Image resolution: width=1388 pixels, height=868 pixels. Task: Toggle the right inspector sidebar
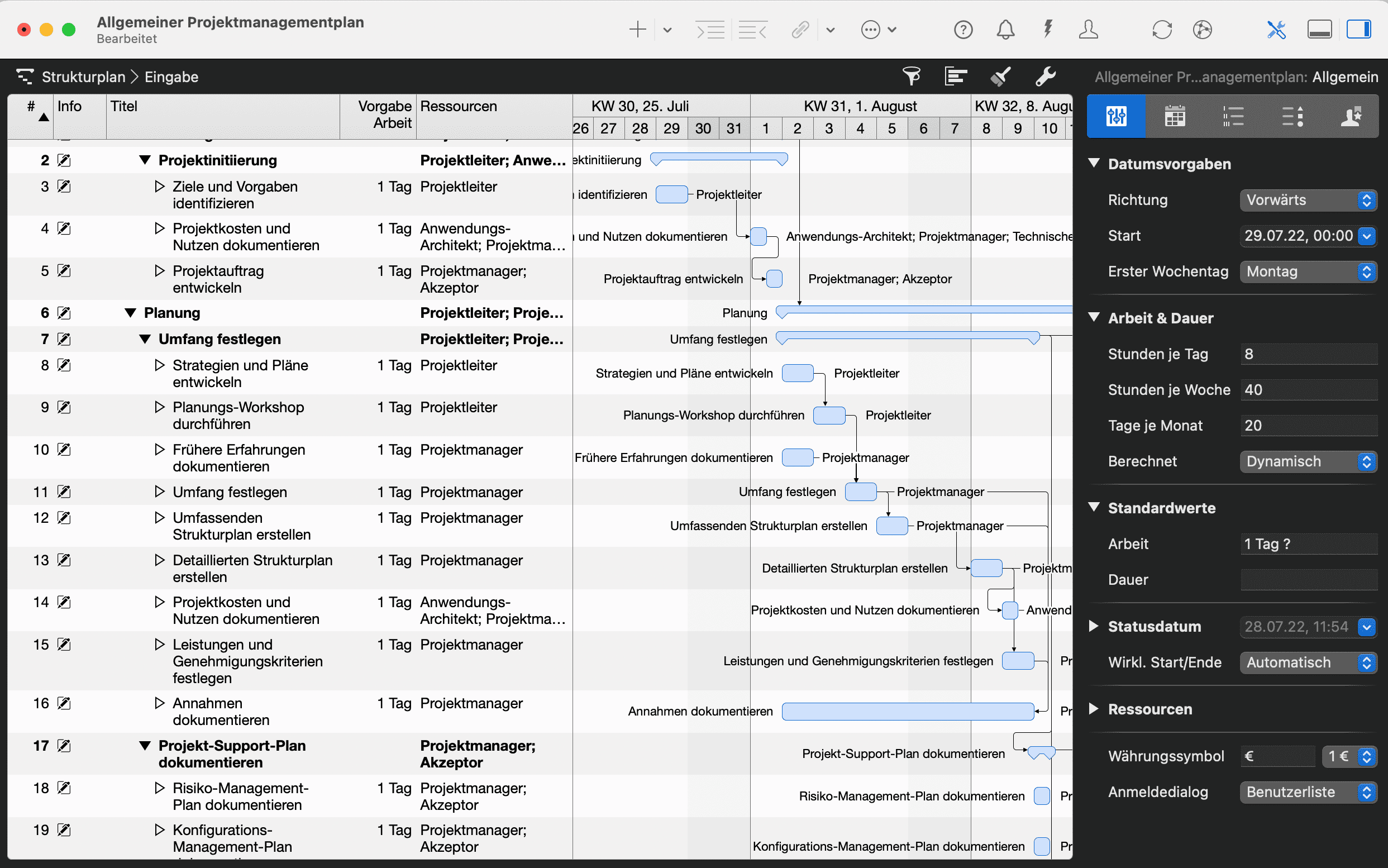pos(1359,30)
